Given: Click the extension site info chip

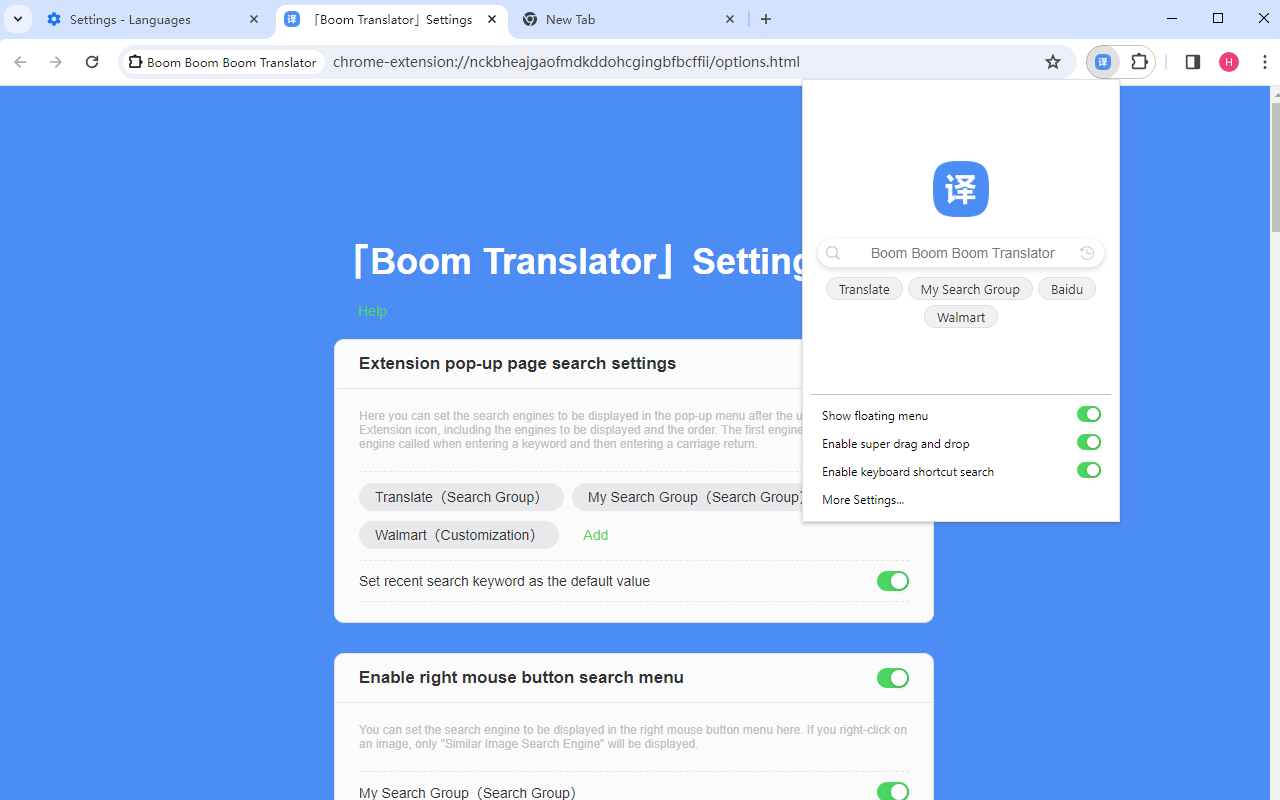Looking at the screenshot, I should pyautogui.click(x=223, y=62).
